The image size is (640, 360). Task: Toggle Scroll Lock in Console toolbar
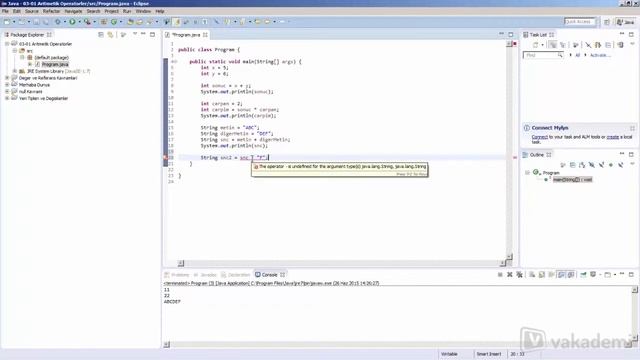(542, 275)
